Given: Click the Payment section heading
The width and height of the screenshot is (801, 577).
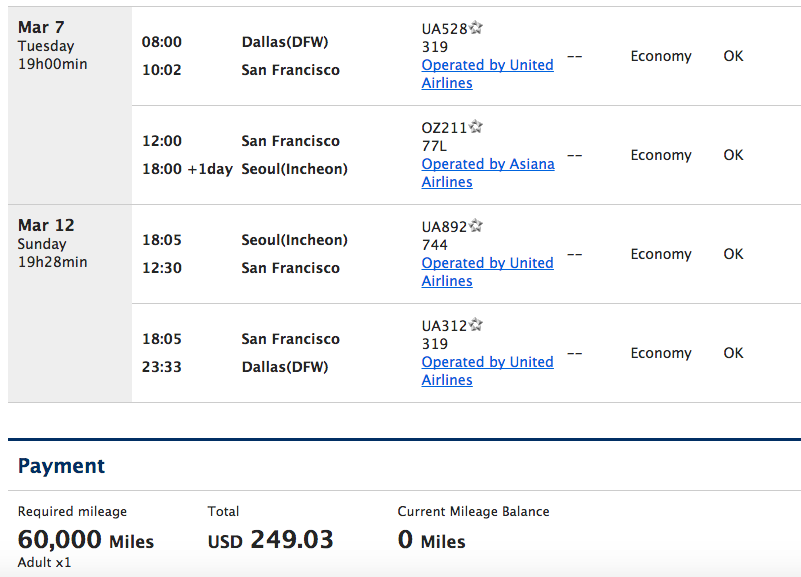Looking at the screenshot, I should coord(61,466).
